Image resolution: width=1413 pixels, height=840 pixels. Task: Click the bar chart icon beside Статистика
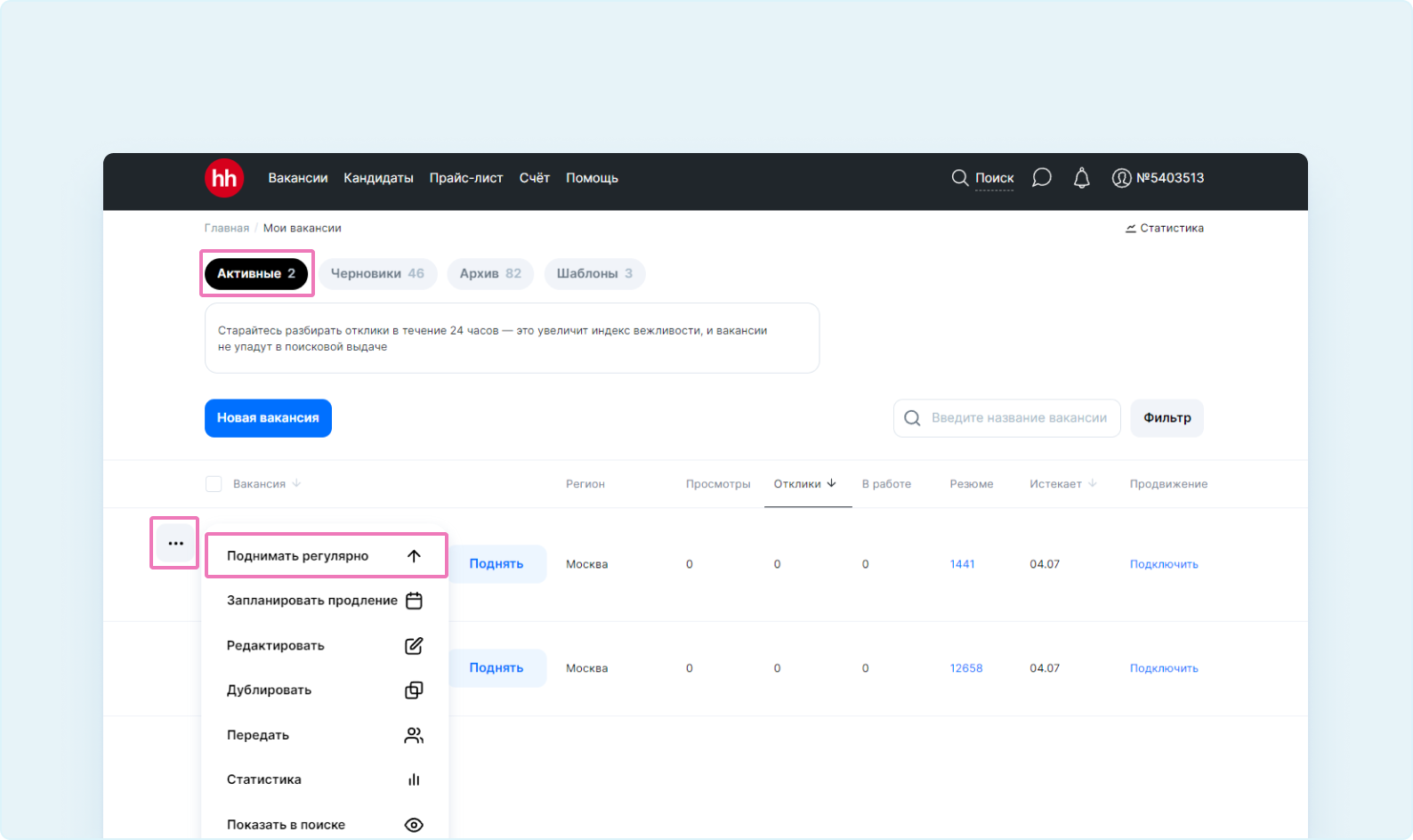point(414,779)
